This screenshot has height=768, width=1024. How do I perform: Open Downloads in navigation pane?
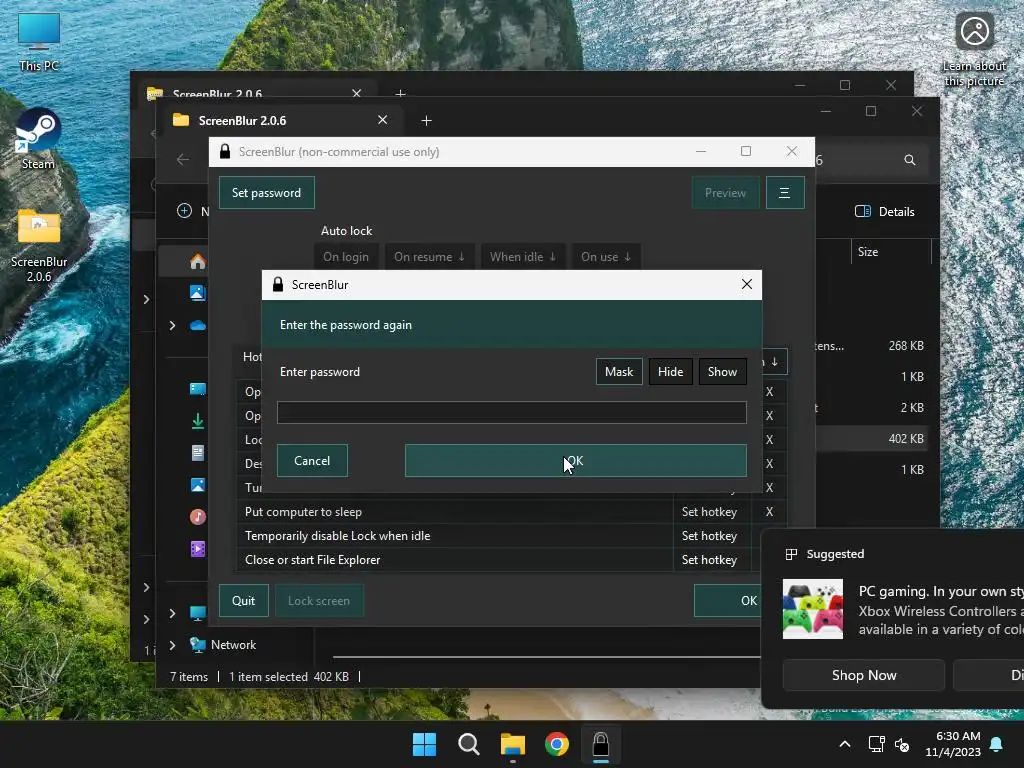point(197,422)
